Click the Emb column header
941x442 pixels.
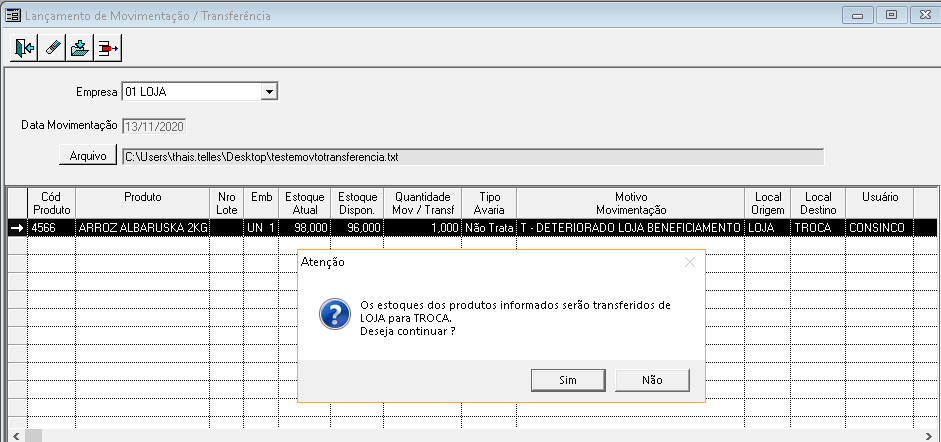[x=262, y=203]
